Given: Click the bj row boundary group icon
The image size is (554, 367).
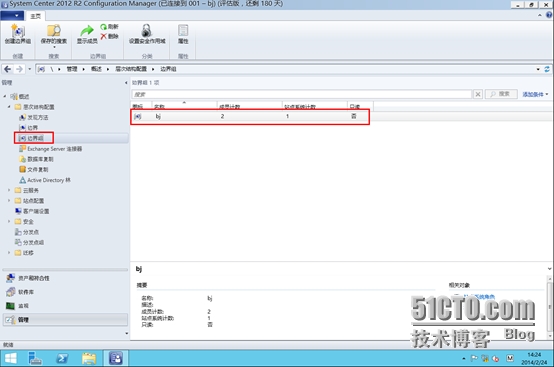Looking at the screenshot, I should (138, 116).
